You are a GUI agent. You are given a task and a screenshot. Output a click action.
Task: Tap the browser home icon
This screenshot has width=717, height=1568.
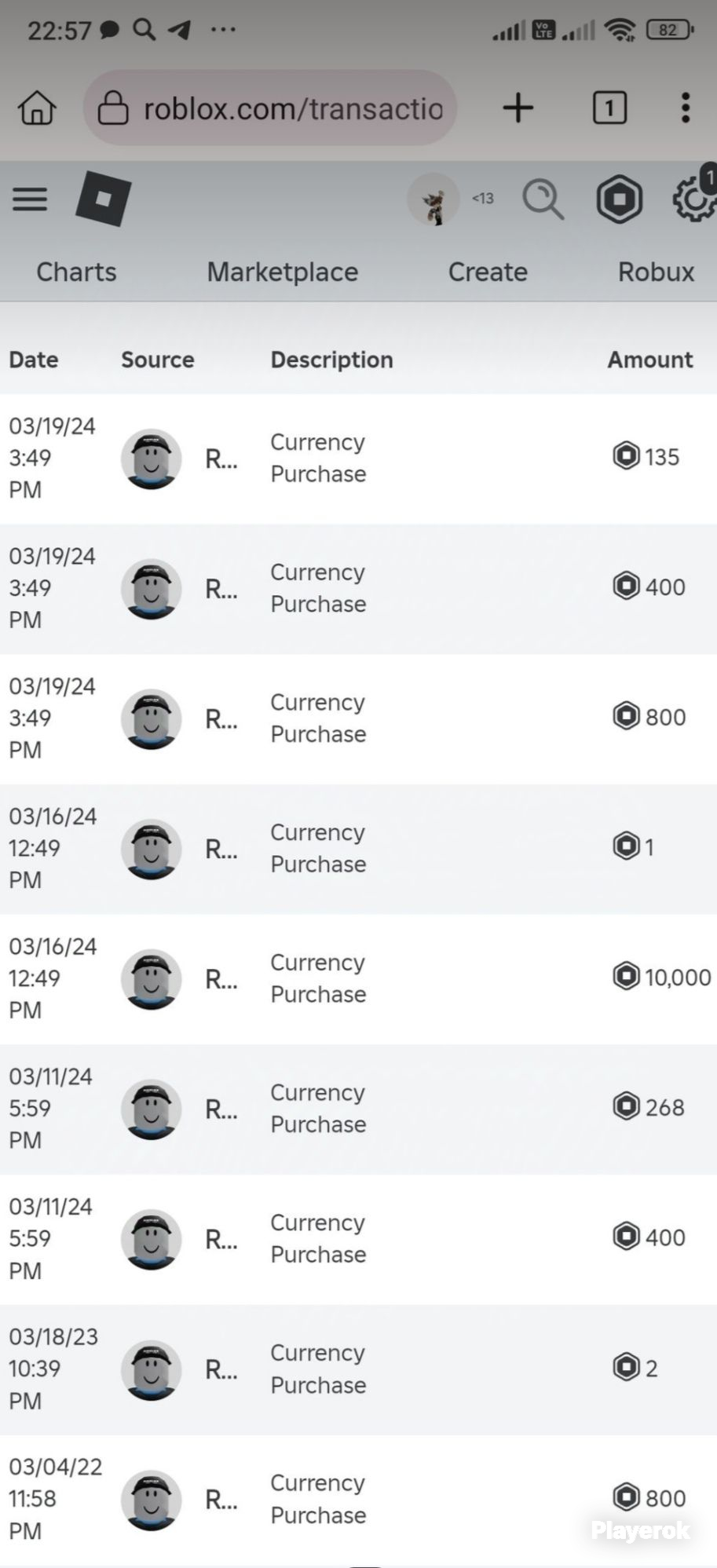(37, 108)
